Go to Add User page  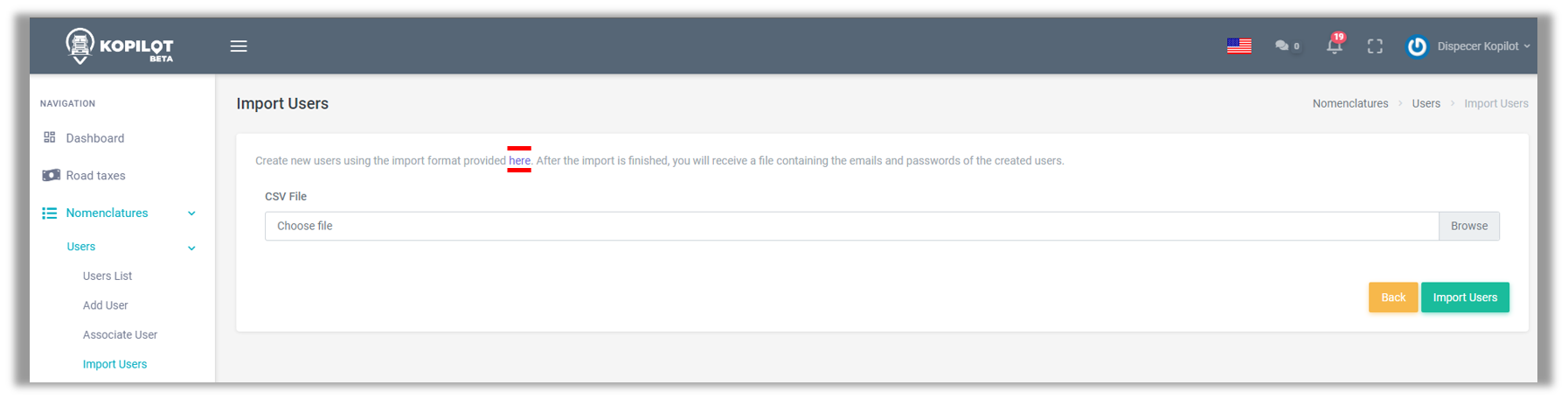(x=106, y=305)
